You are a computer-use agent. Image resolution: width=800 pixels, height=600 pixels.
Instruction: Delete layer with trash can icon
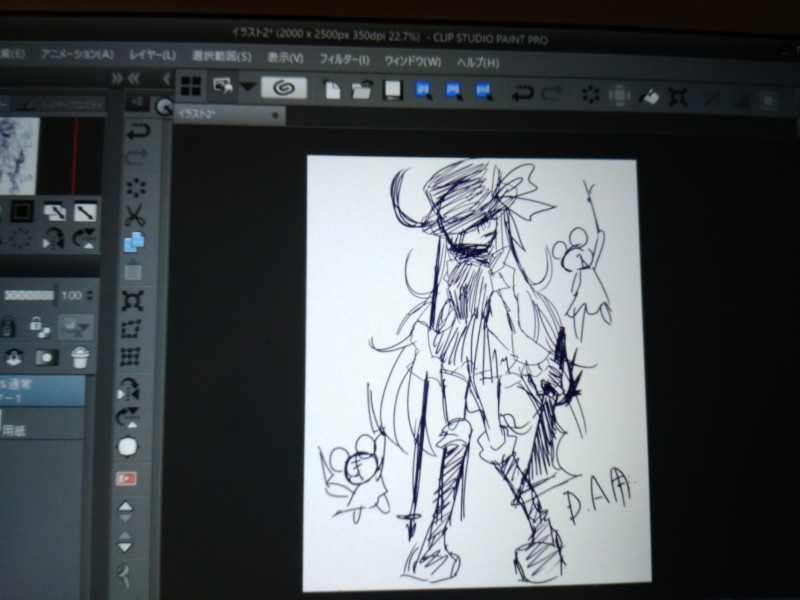tap(80, 357)
